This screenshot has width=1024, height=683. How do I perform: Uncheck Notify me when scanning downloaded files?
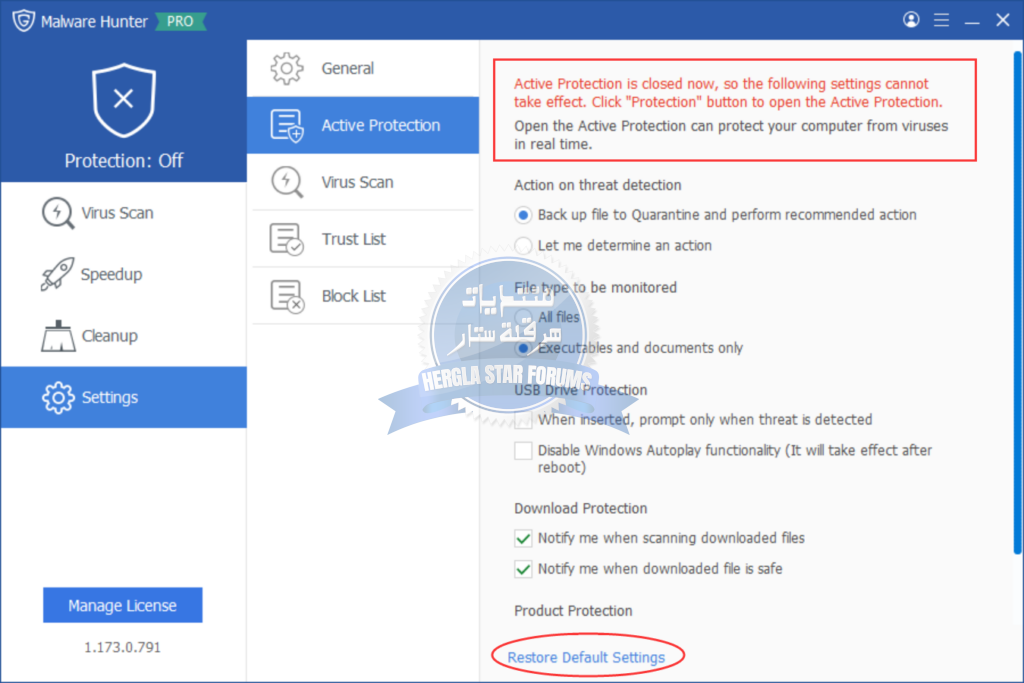(x=523, y=539)
